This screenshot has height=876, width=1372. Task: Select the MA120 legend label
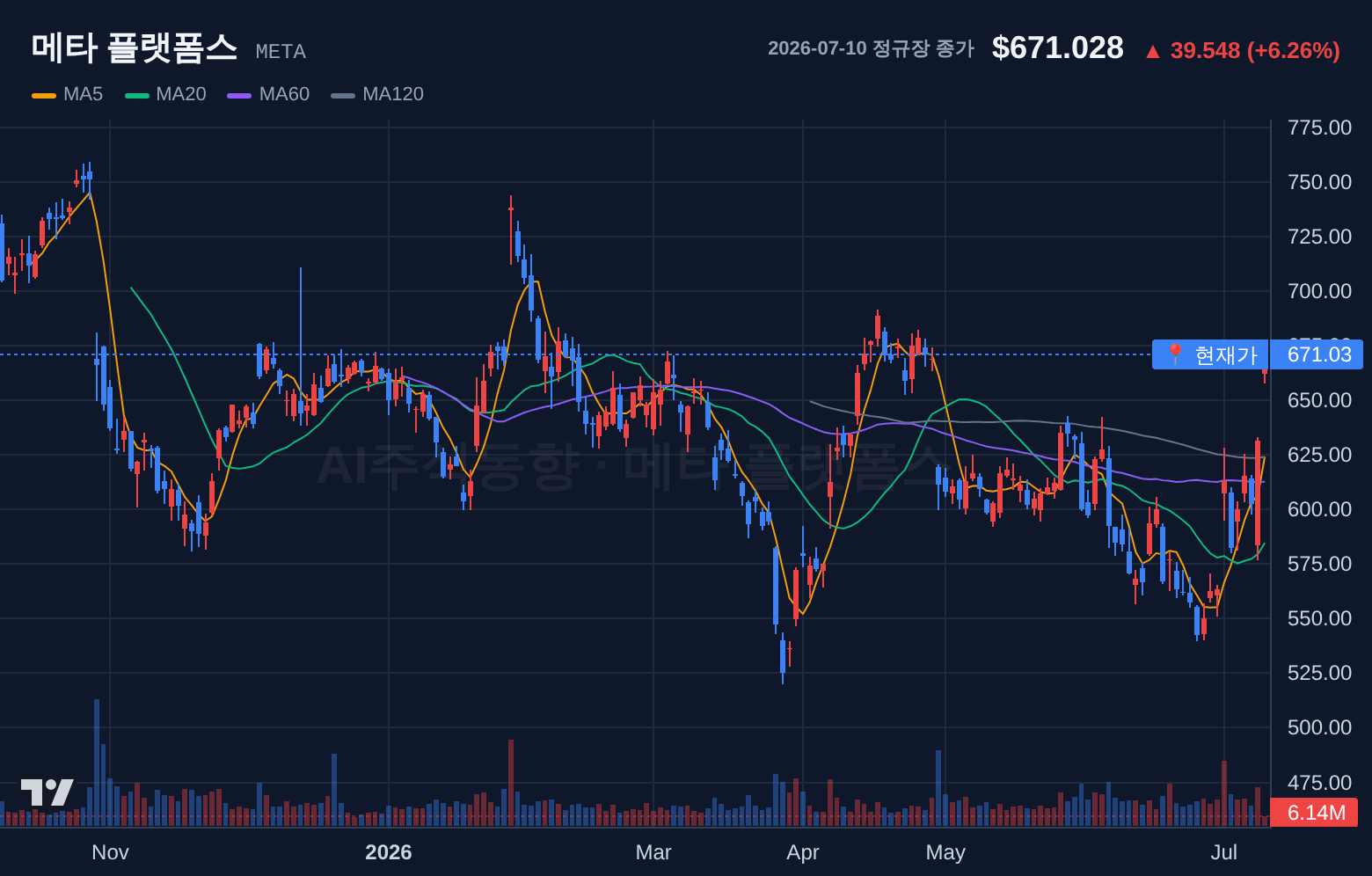[x=393, y=94]
